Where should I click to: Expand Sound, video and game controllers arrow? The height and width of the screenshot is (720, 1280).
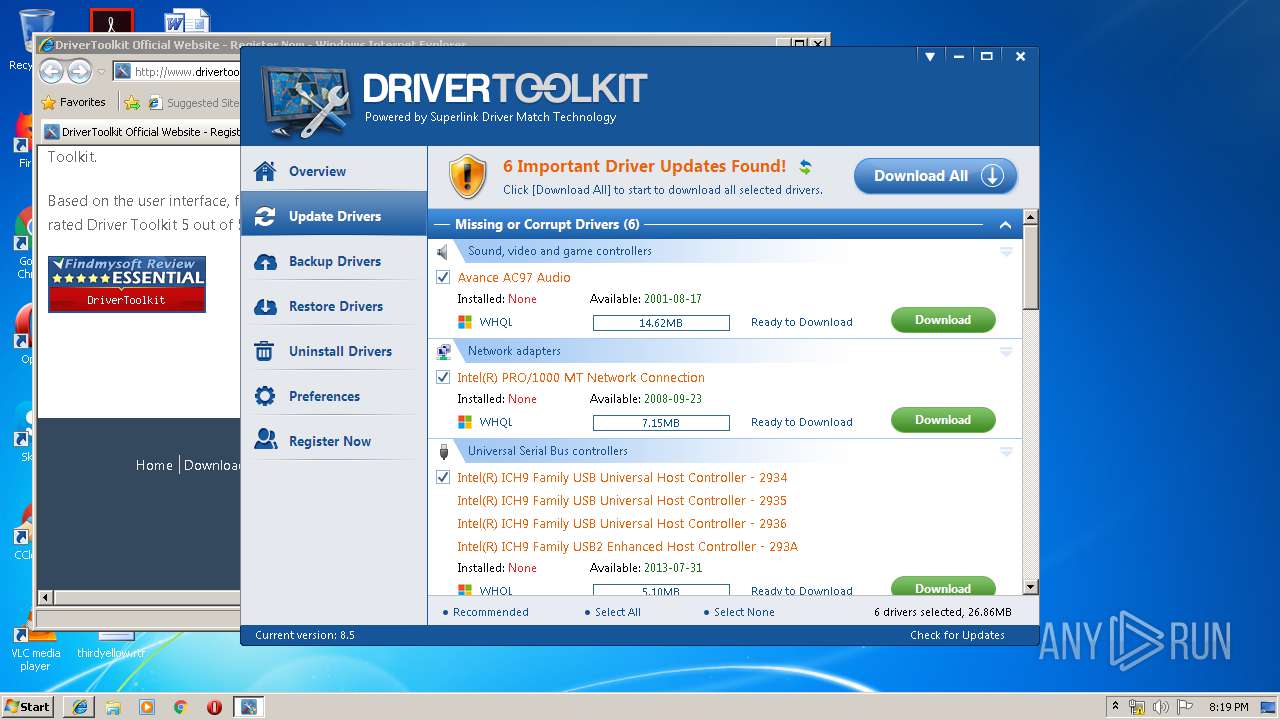pos(1006,252)
